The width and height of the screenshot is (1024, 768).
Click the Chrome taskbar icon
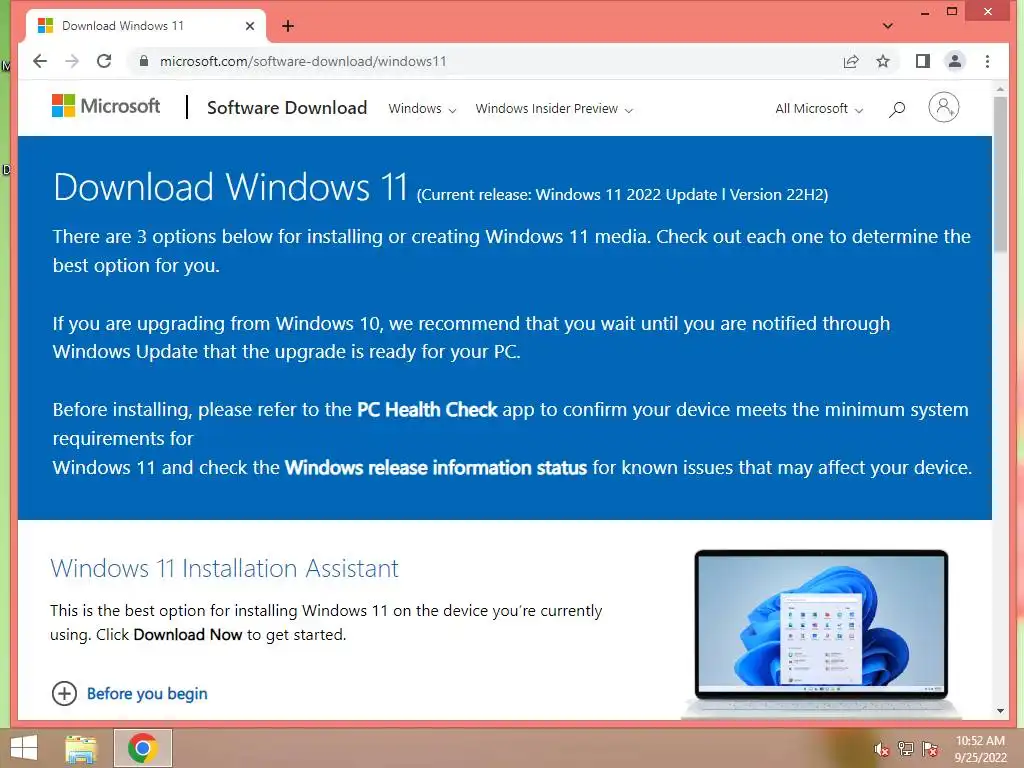(143, 748)
